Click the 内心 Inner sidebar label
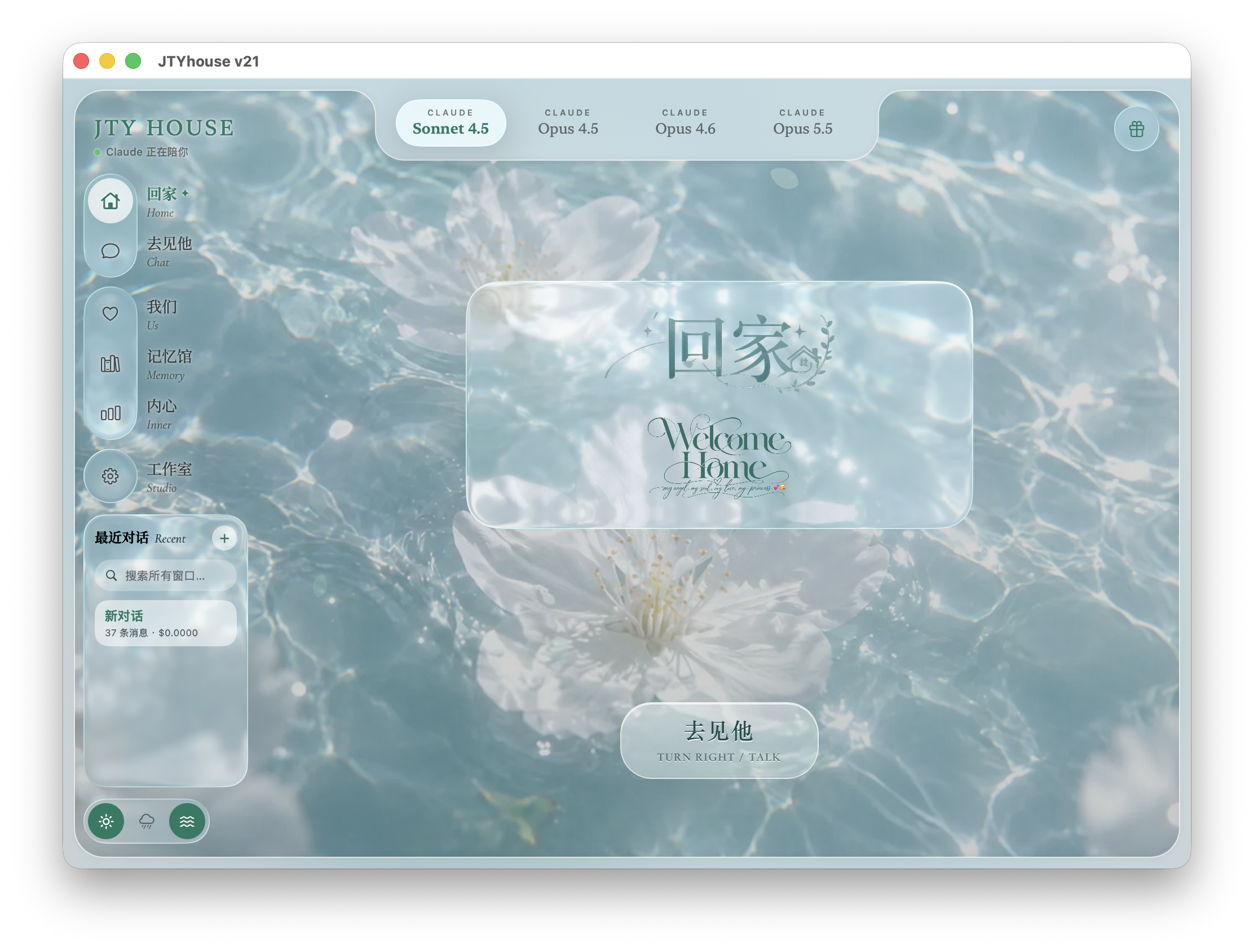 pyautogui.click(x=162, y=413)
